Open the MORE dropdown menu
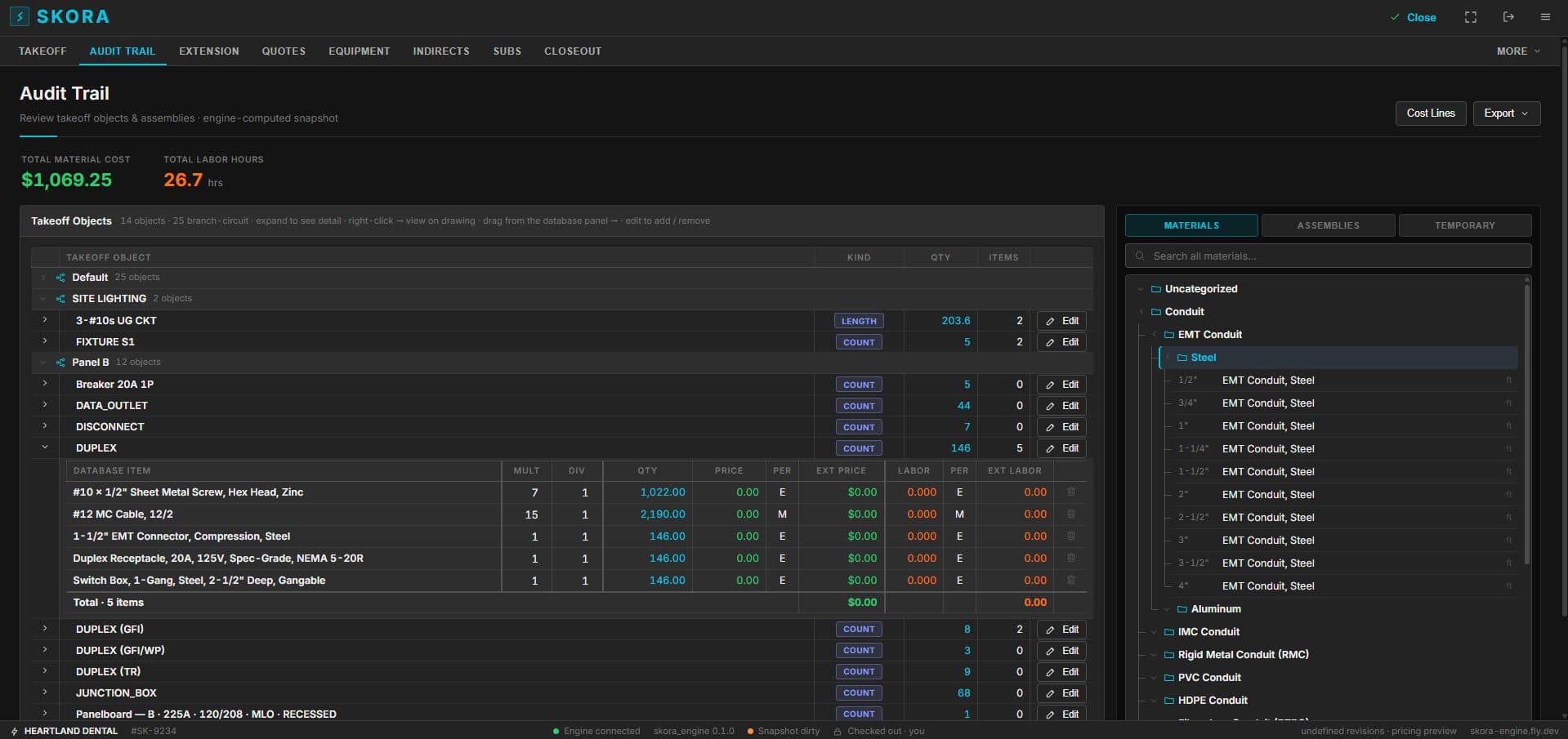Image resolution: width=1568 pixels, height=739 pixels. [1518, 51]
